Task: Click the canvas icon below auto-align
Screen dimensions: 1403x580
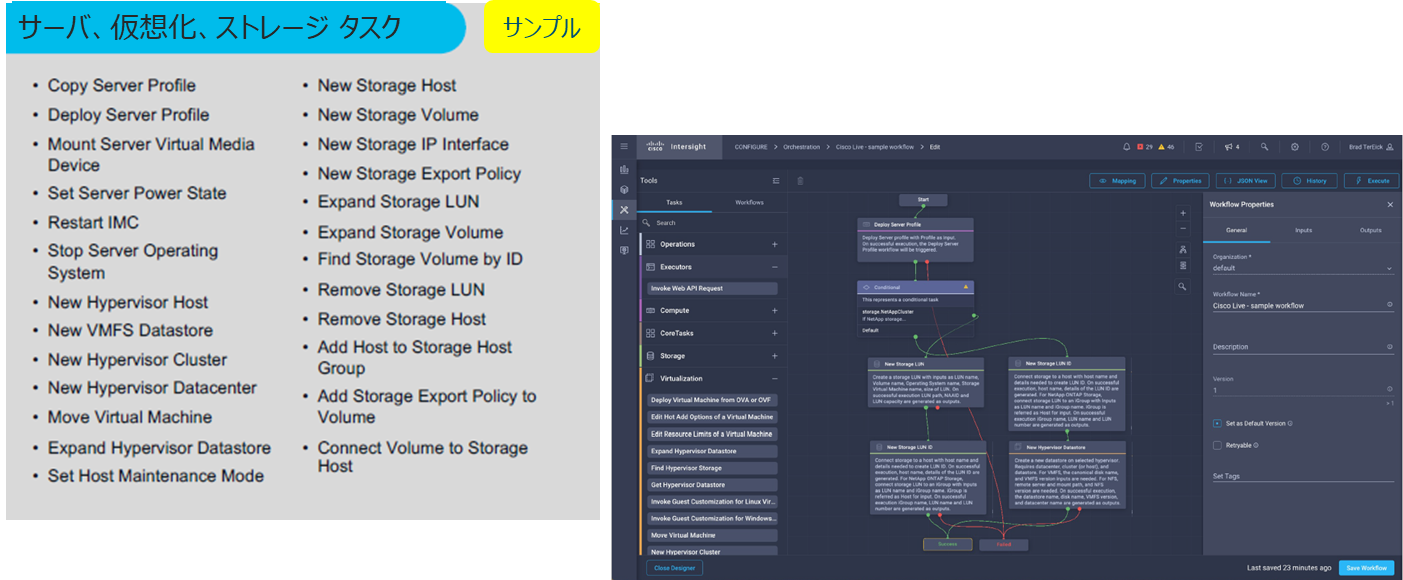Action: (1183, 266)
